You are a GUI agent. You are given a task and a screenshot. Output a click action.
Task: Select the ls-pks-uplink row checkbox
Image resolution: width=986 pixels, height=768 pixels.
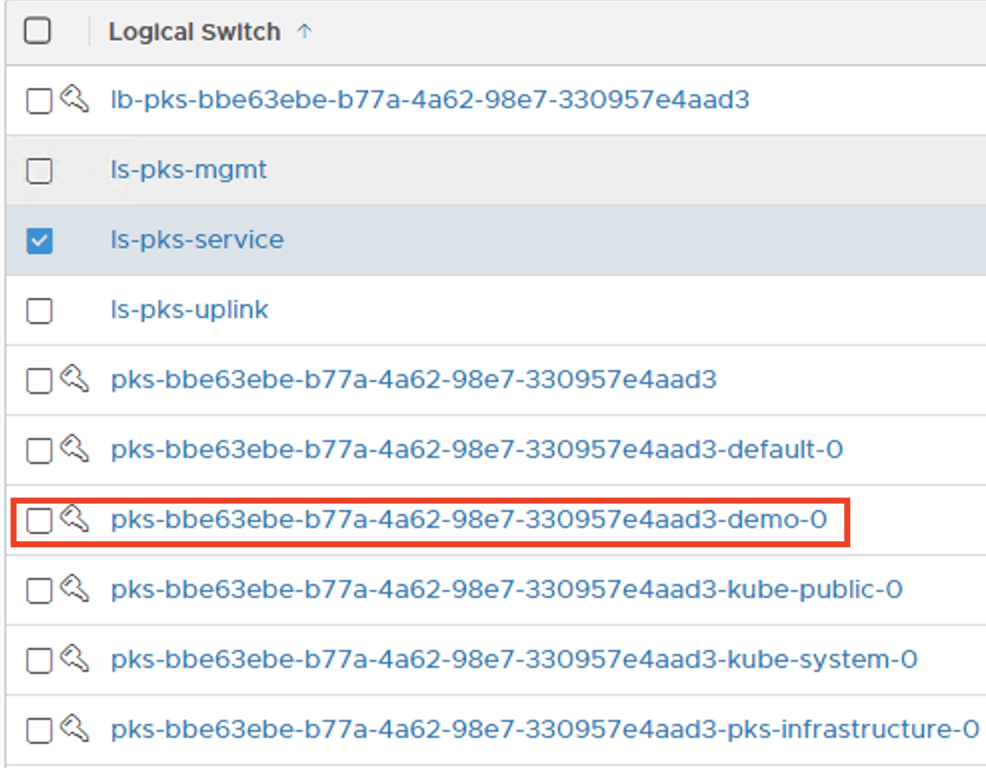[39, 311]
